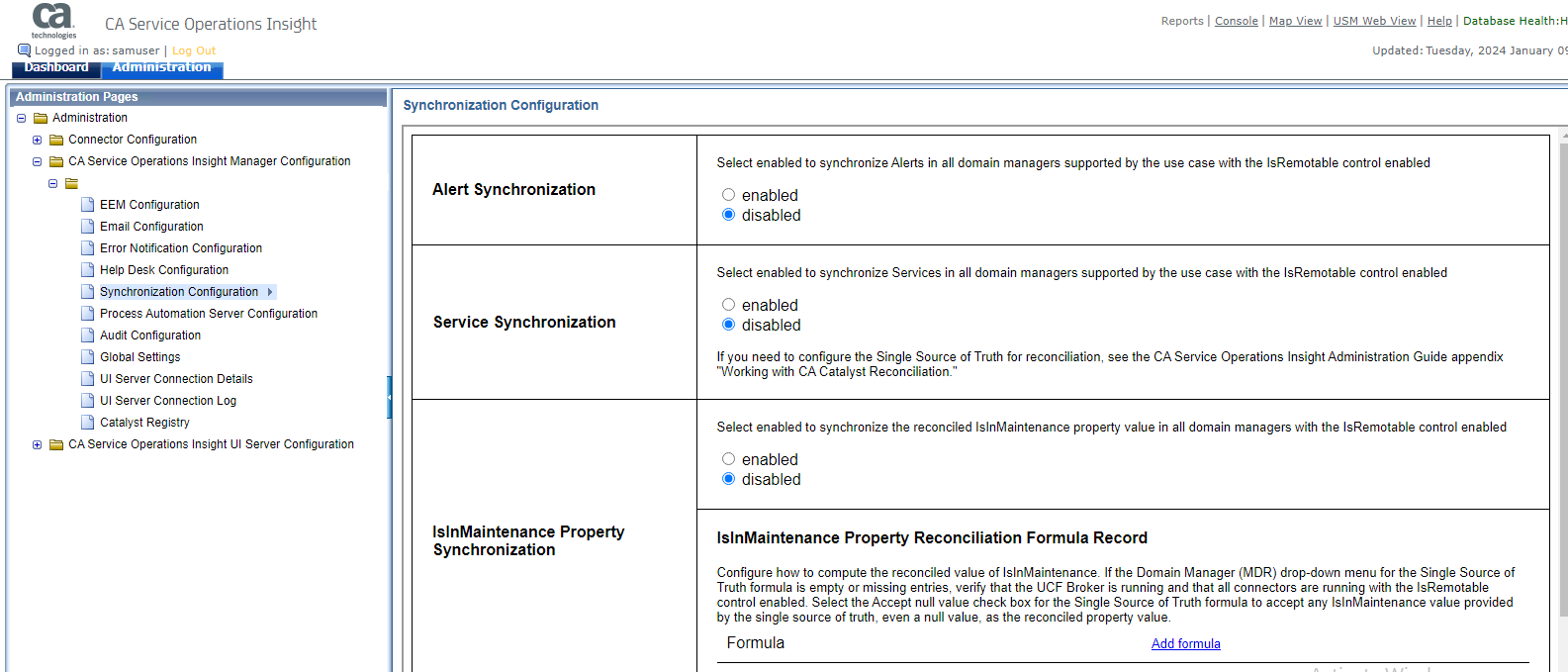Open Process Automation Server Configuration page
1568x672 pixels.
[209, 314]
